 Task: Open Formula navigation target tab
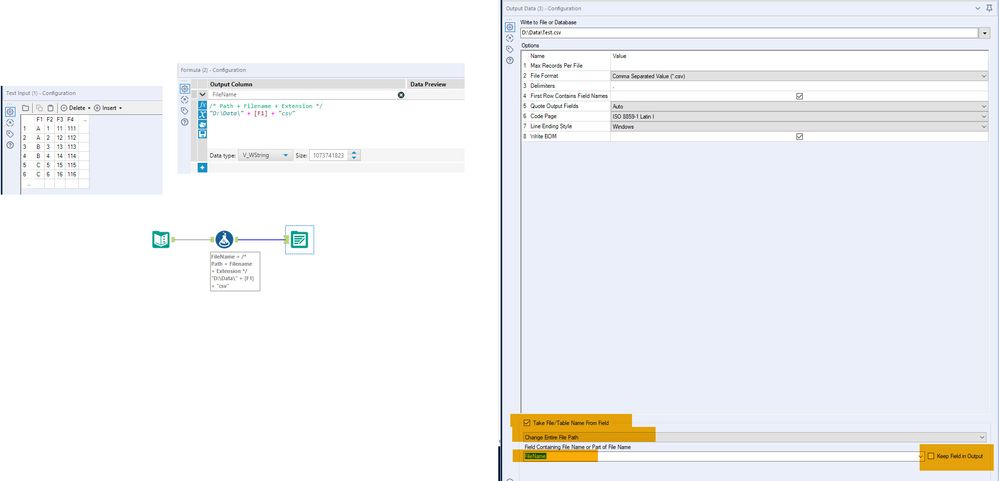[185, 99]
